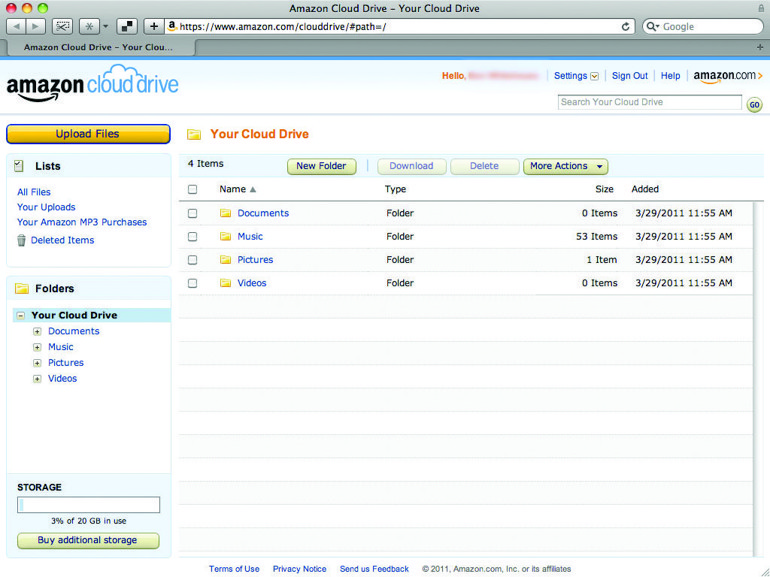Click the Upload Files button
The width and height of the screenshot is (770, 577).
pyautogui.click(x=88, y=134)
